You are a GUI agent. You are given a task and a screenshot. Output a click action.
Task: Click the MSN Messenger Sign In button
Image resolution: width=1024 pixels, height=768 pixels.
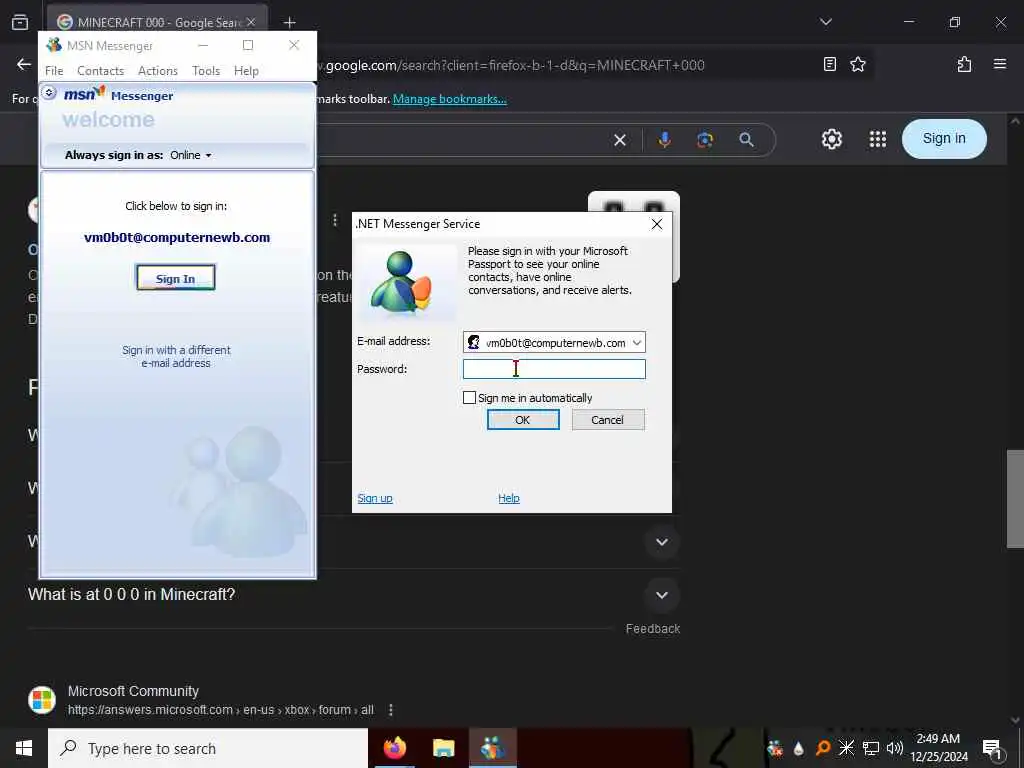175,278
